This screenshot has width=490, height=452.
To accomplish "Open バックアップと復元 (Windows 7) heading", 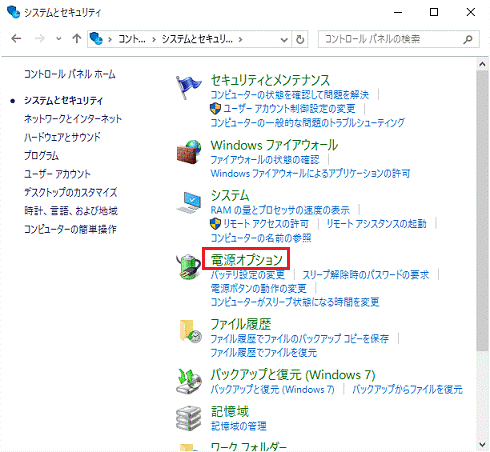I will tap(293, 375).
